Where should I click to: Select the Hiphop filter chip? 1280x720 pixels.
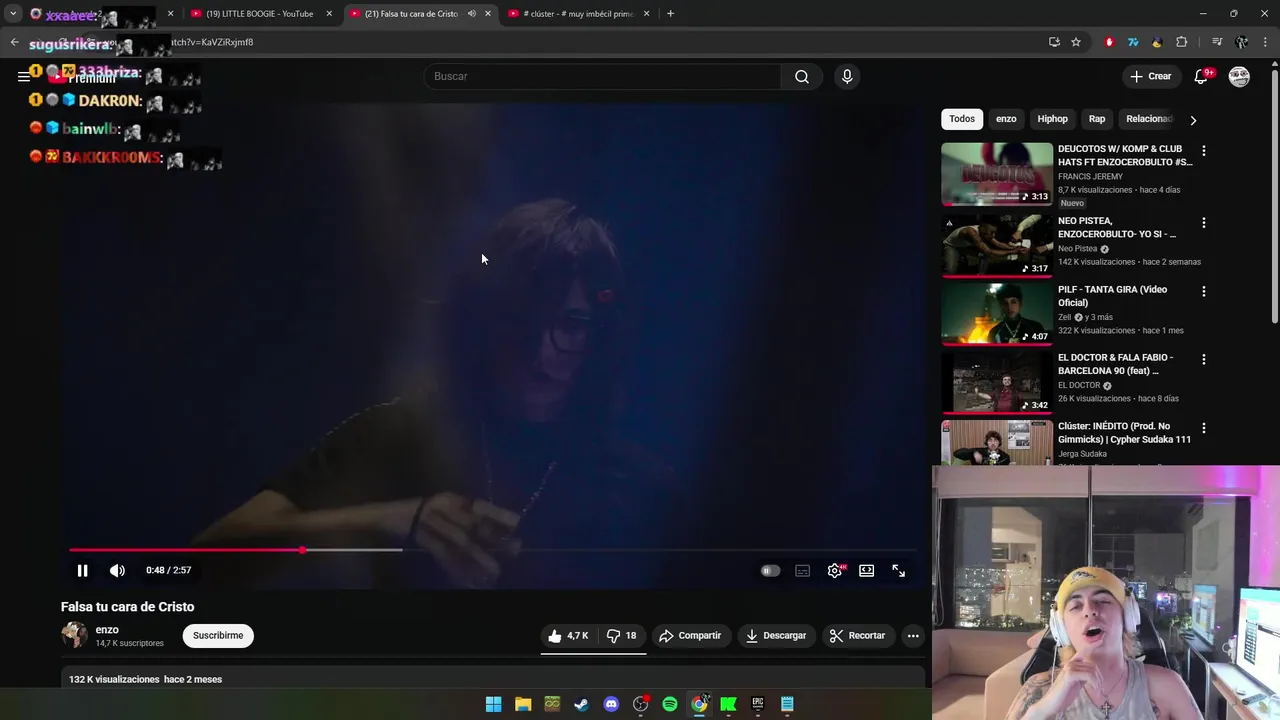coord(1052,119)
